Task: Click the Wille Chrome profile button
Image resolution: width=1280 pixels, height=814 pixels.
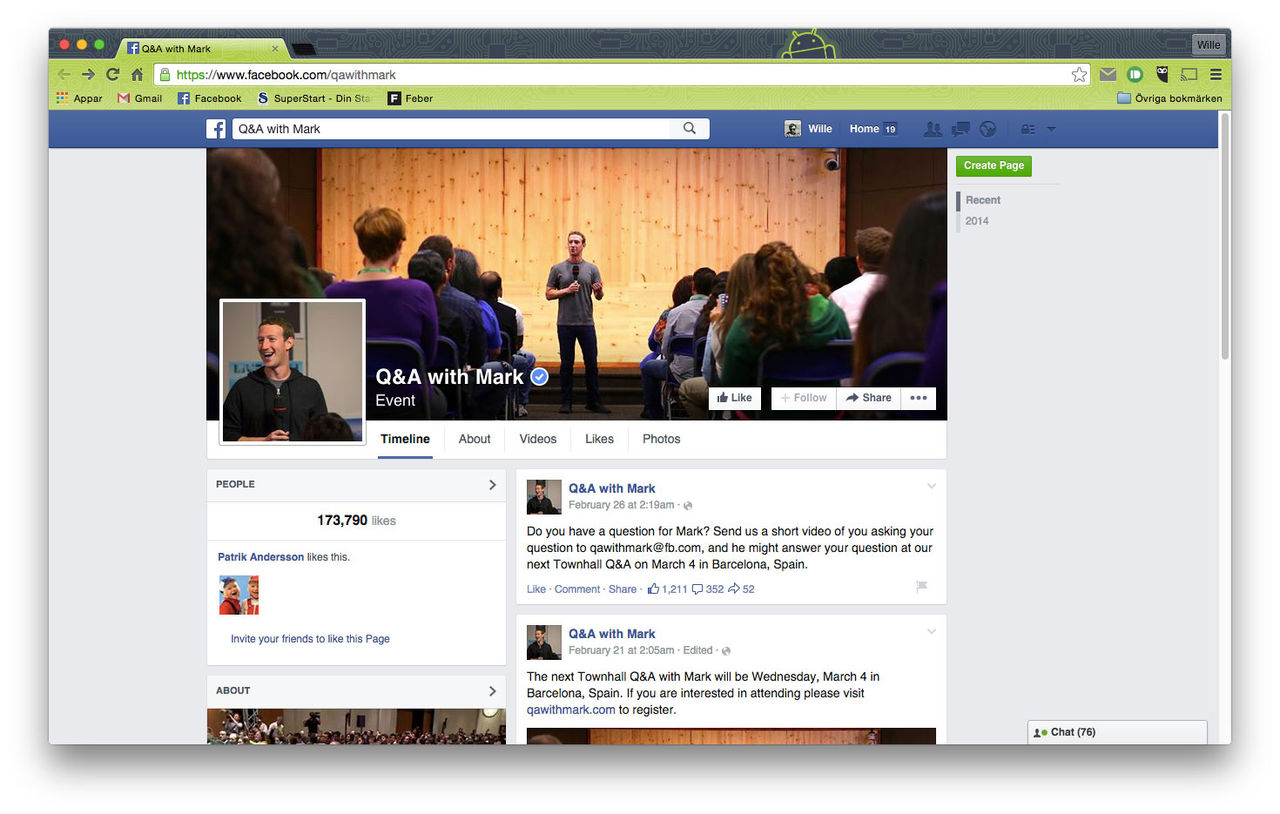Action: [1208, 45]
